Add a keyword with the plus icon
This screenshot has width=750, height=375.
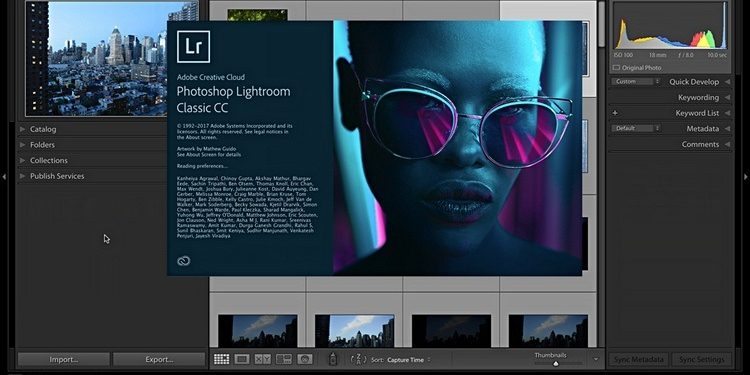(x=615, y=113)
